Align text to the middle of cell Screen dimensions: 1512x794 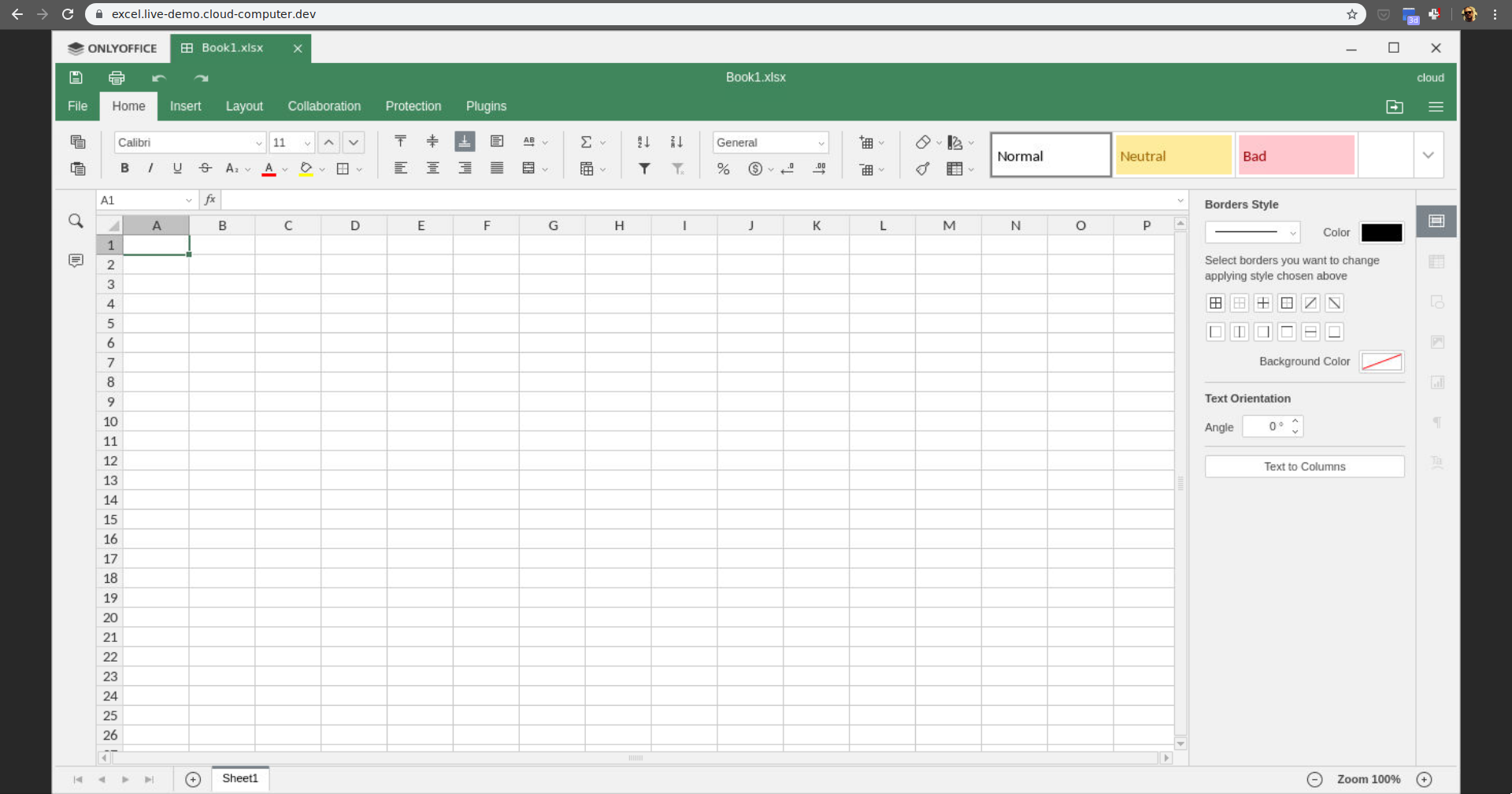432,142
